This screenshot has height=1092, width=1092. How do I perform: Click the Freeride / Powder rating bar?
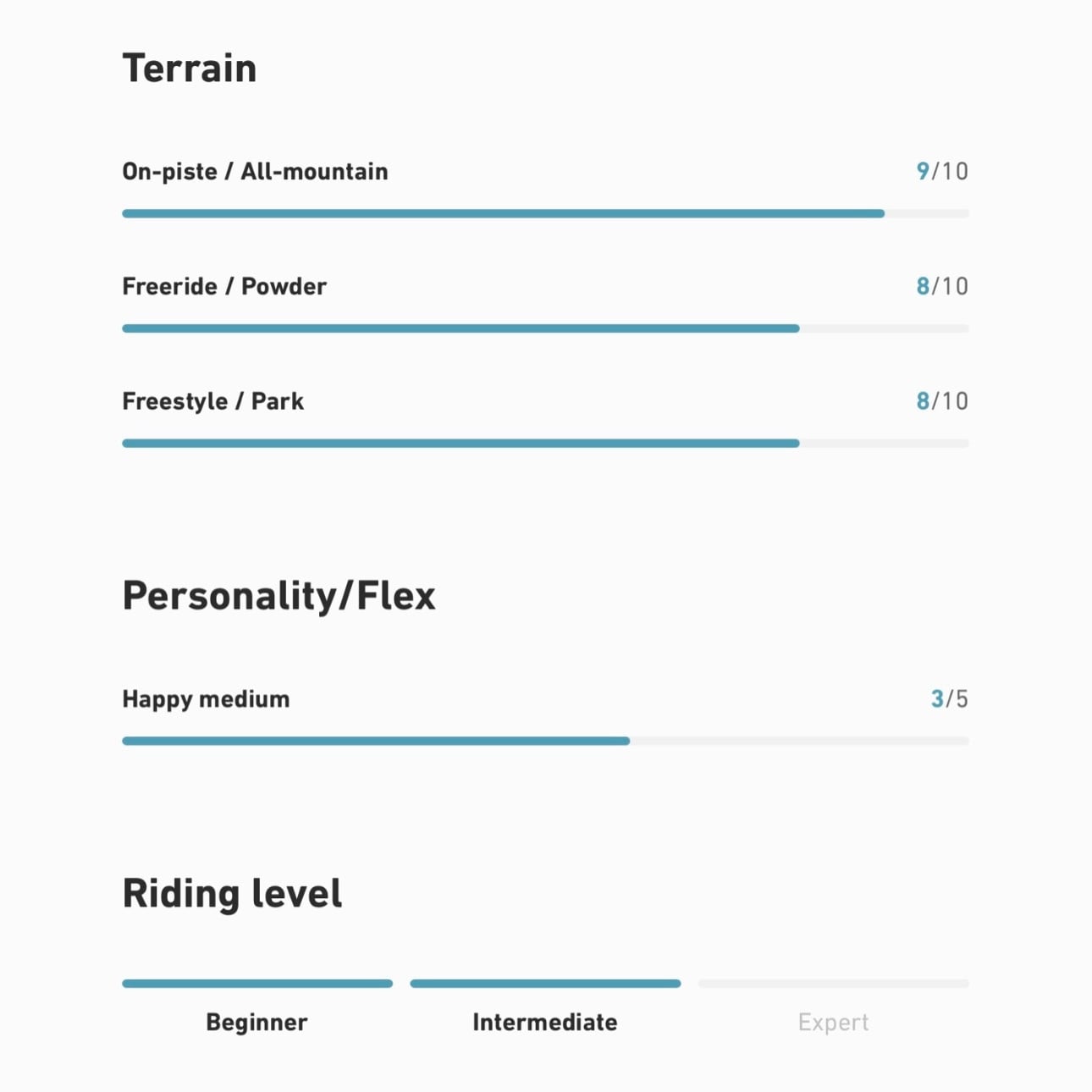coord(545,328)
